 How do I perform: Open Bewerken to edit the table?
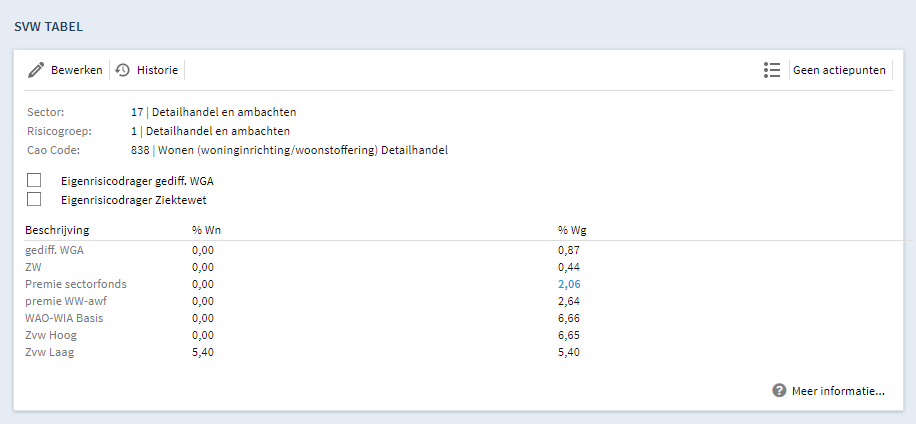77,70
